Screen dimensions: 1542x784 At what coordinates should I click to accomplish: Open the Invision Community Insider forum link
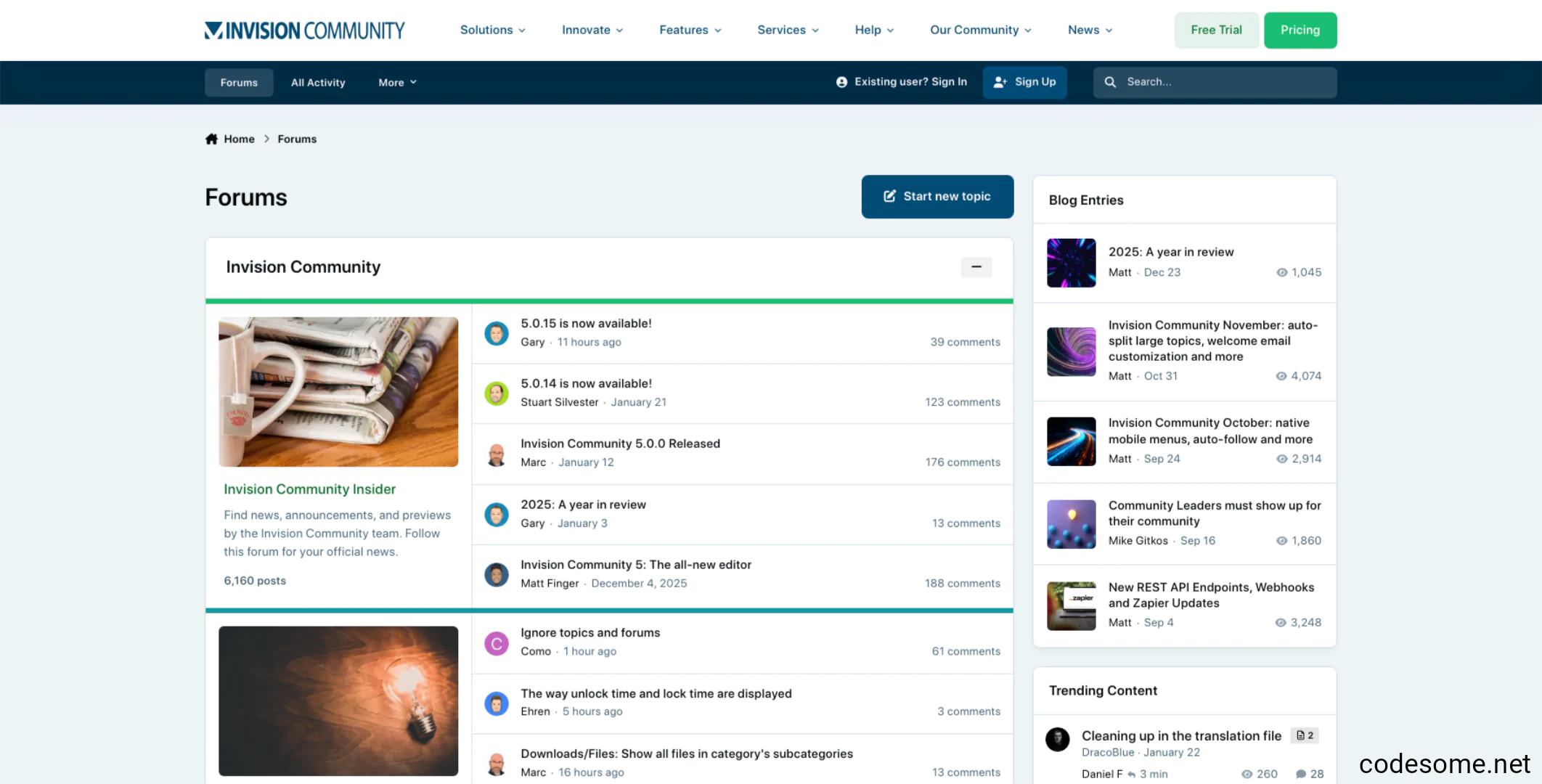click(309, 489)
